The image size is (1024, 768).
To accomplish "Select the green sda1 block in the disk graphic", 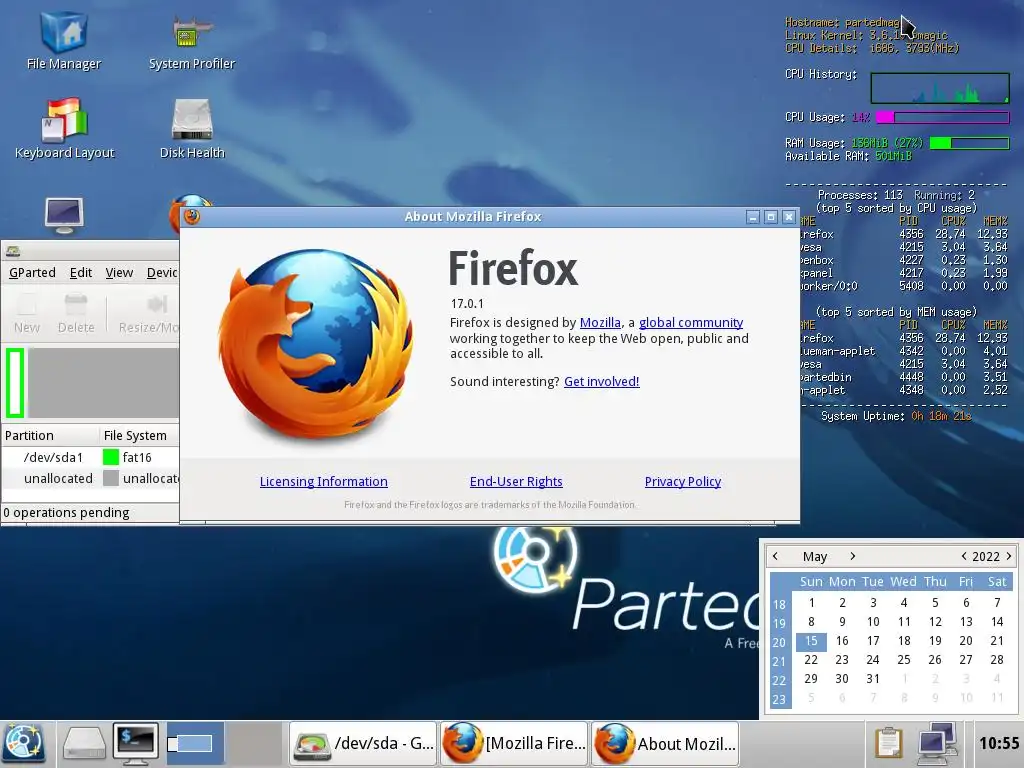I will click(15, 383).
